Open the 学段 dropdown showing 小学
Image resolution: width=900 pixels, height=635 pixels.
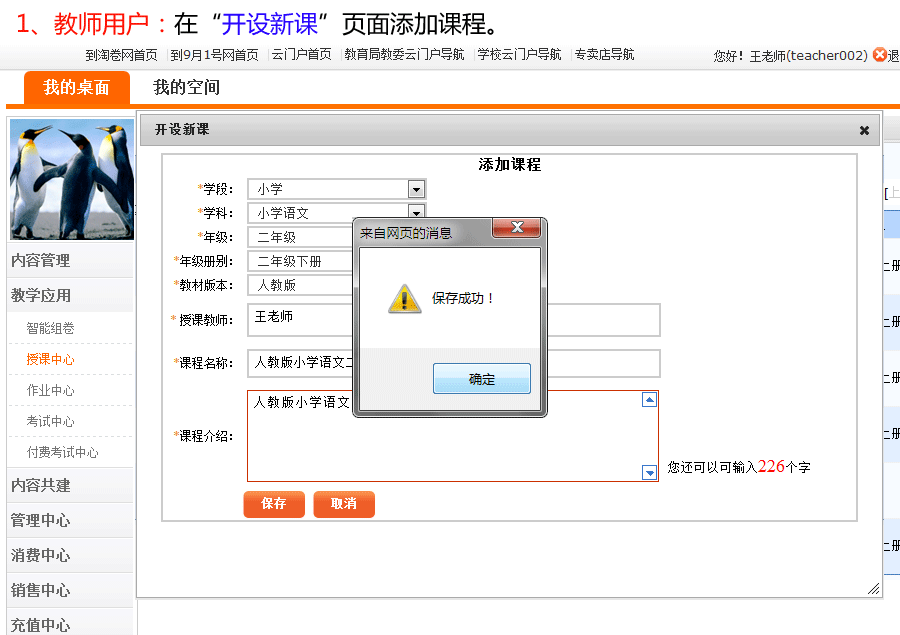click(416, 189)
